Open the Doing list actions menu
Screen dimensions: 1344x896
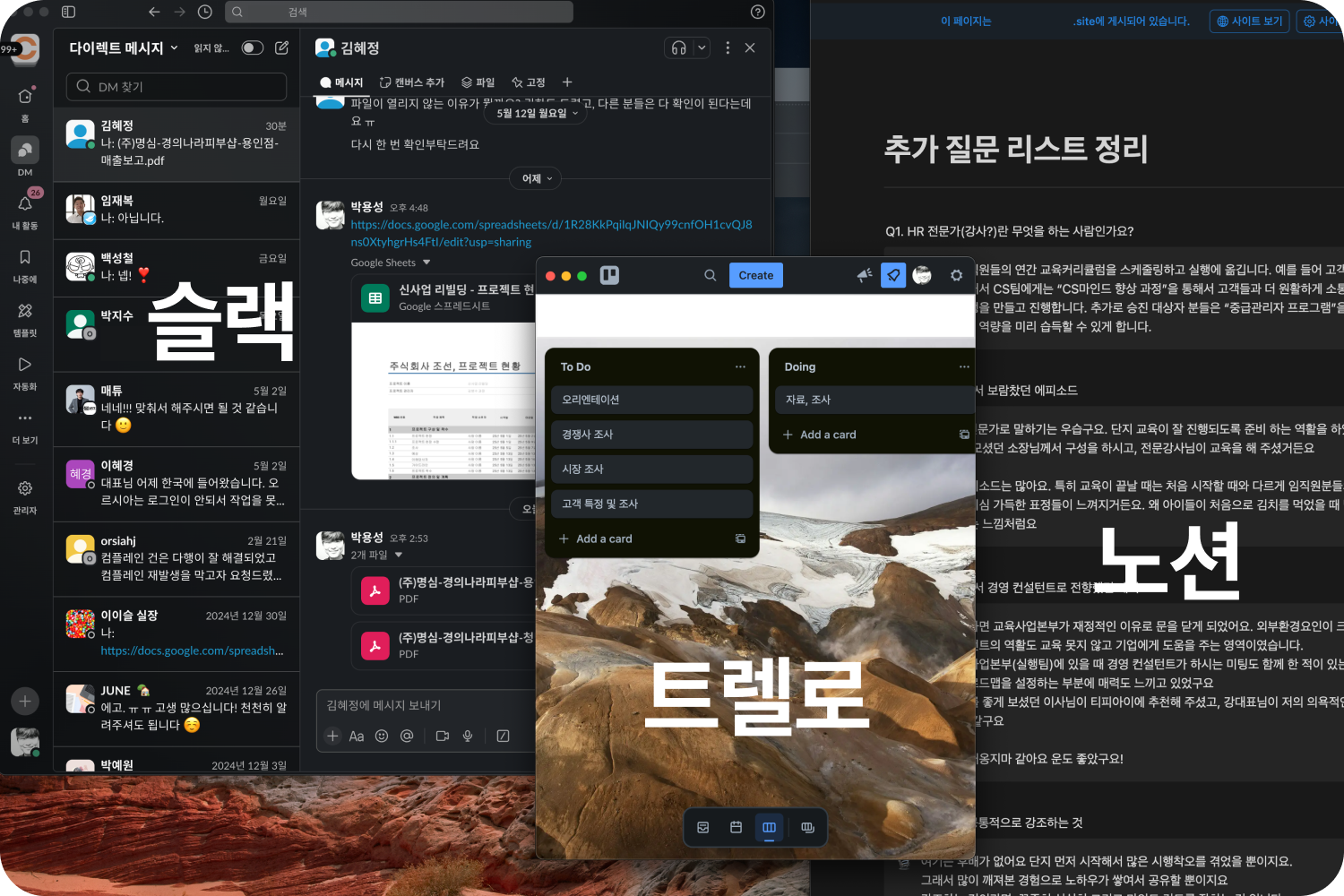click(x=964, y=366)
